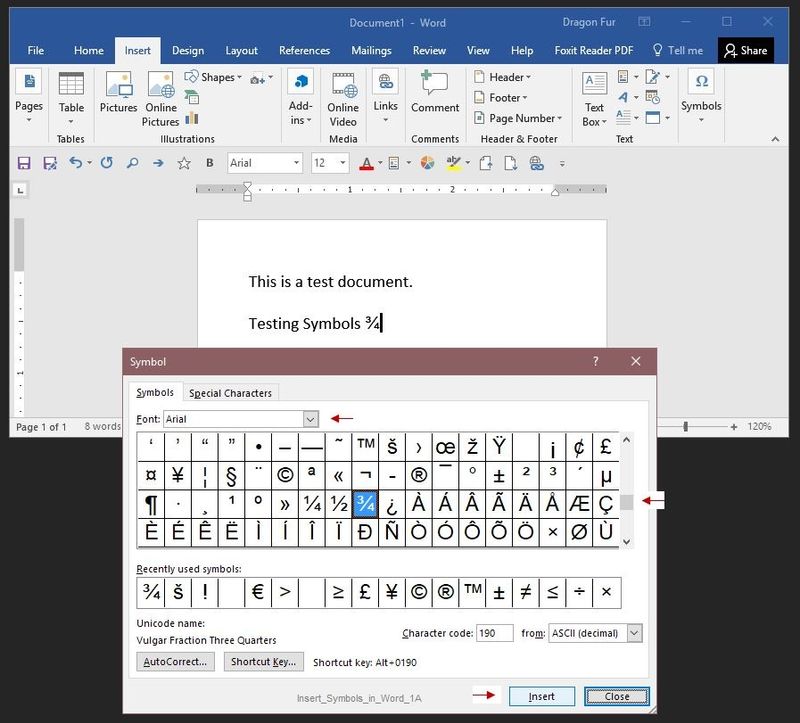Toggle Bold in the quick access toolbar

point(210,163)
